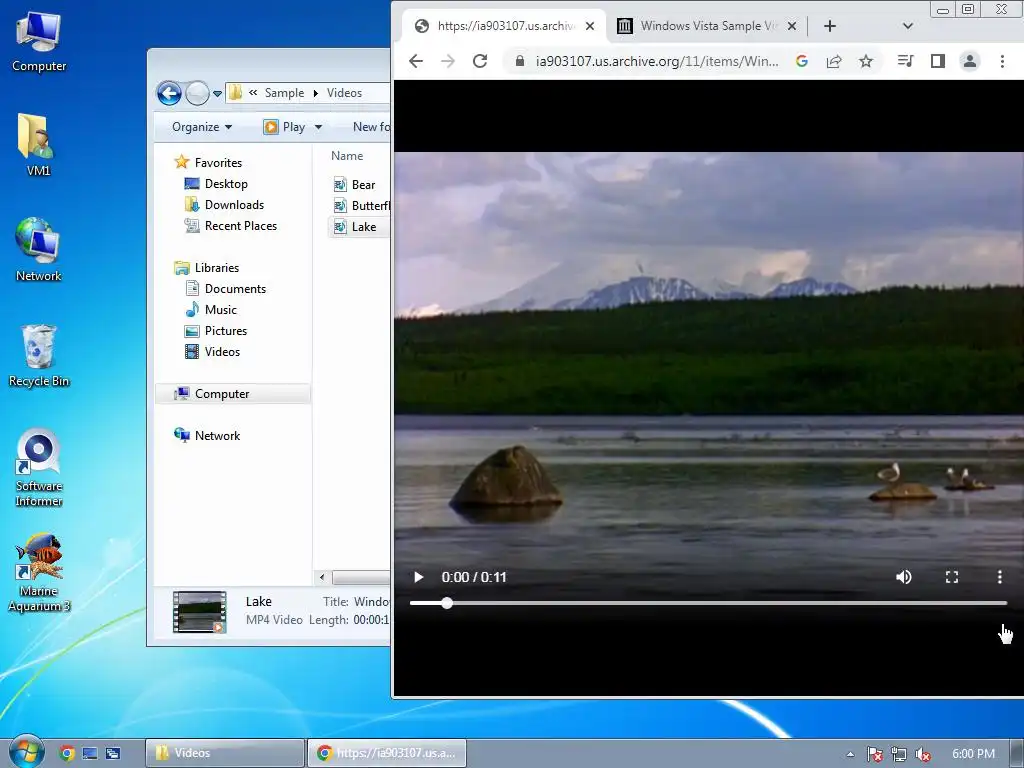Select Recent Places under Favorites
The image size is (1024, 768).
click(x=231, y=225)
